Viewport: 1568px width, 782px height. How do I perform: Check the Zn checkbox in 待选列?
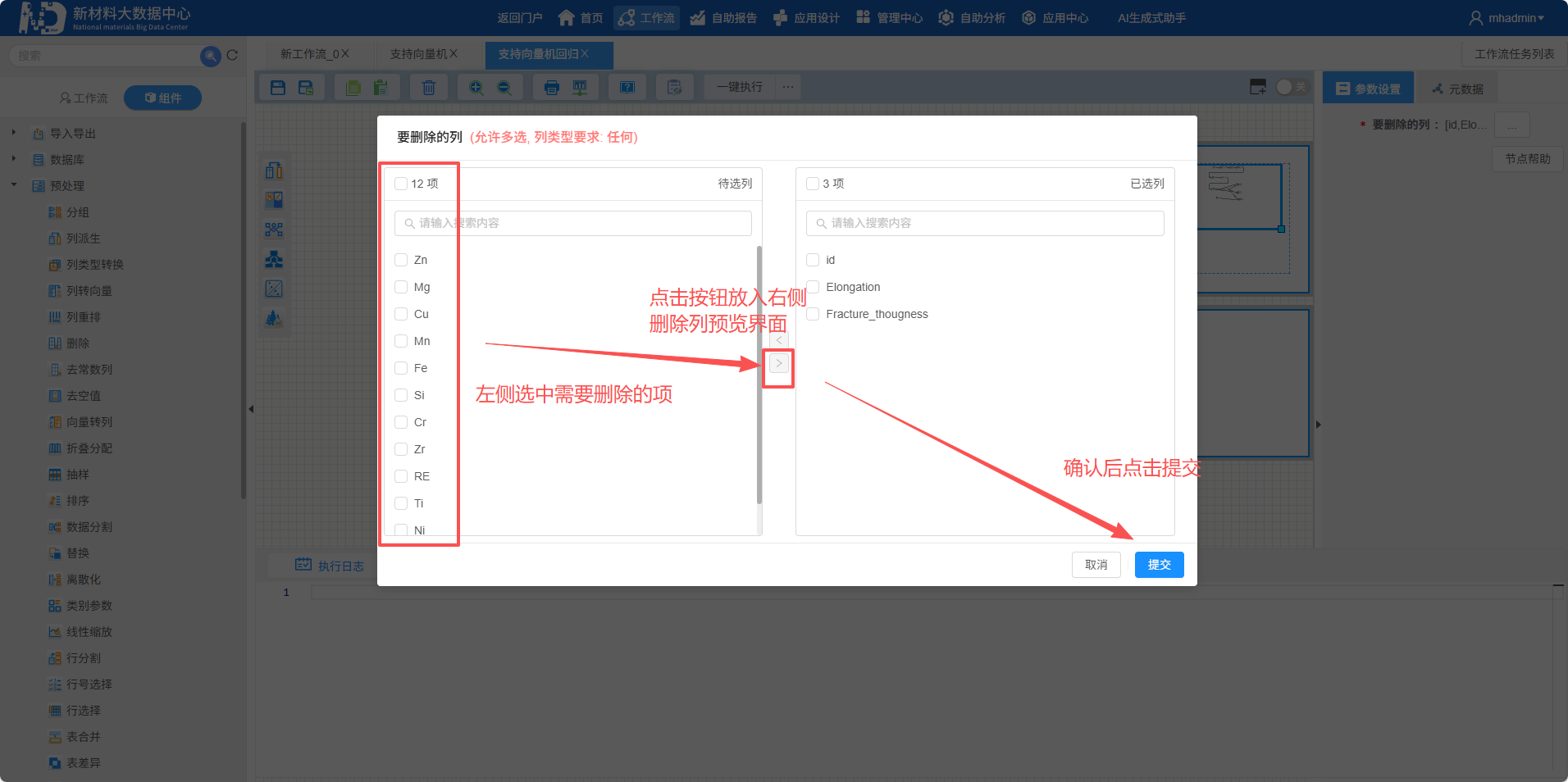[x=401, y=260]
